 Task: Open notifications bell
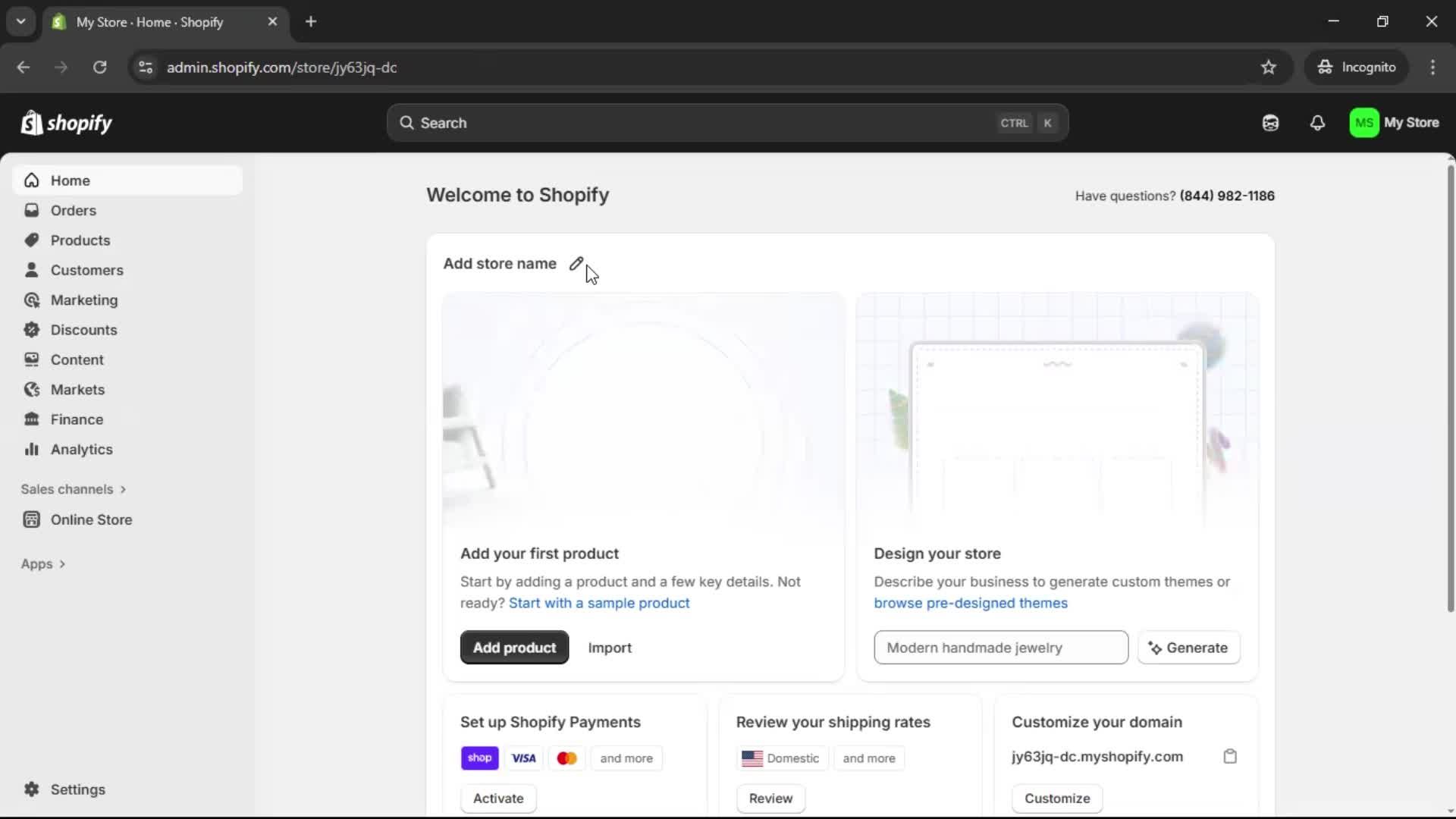point(1317,123)
